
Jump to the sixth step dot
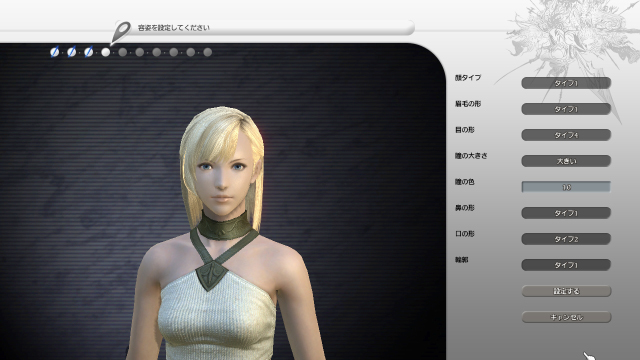[140, 52]
